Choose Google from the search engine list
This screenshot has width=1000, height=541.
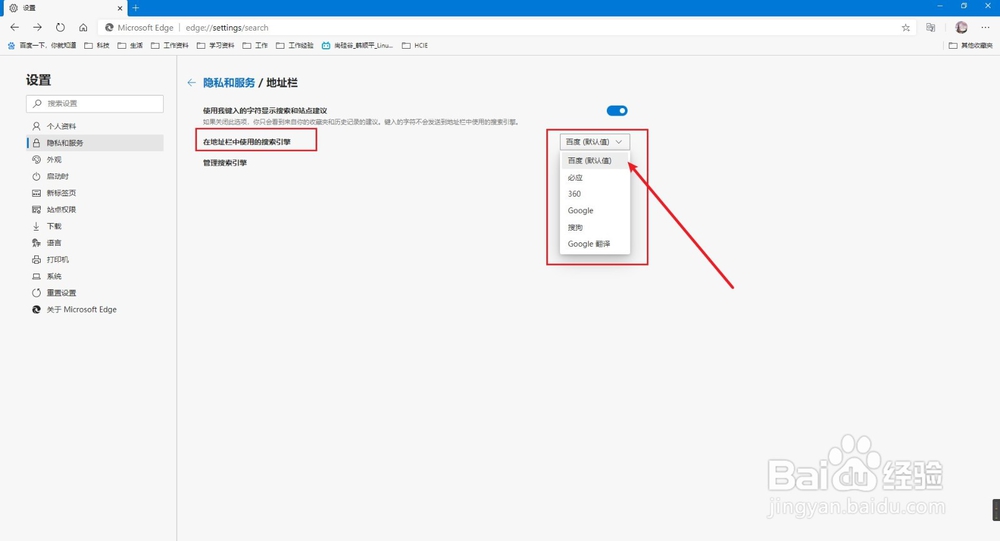click(594, 211)
